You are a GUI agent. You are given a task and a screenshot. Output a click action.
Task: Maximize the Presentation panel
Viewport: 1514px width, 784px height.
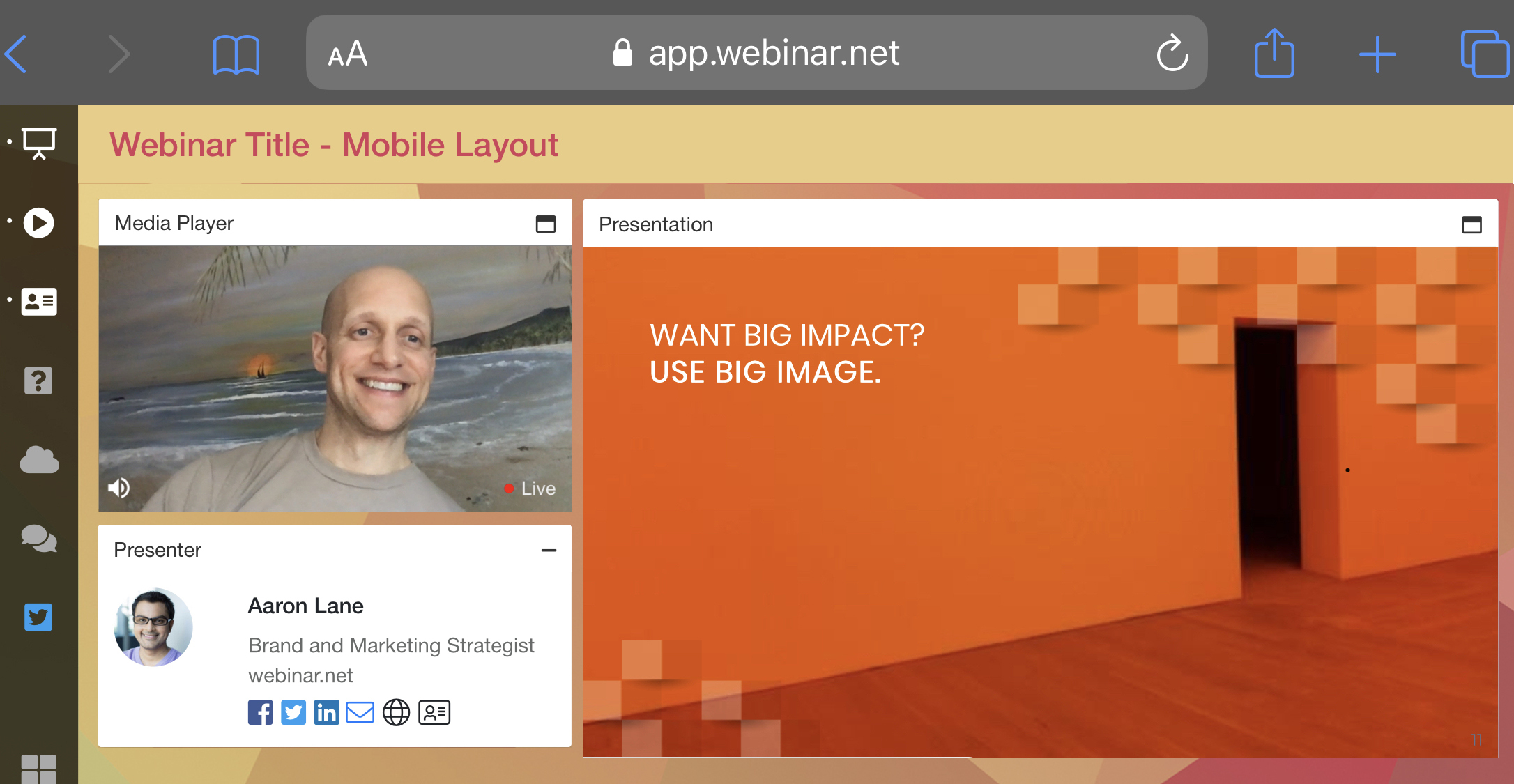pyautogui.click(x=1471, y=224)
